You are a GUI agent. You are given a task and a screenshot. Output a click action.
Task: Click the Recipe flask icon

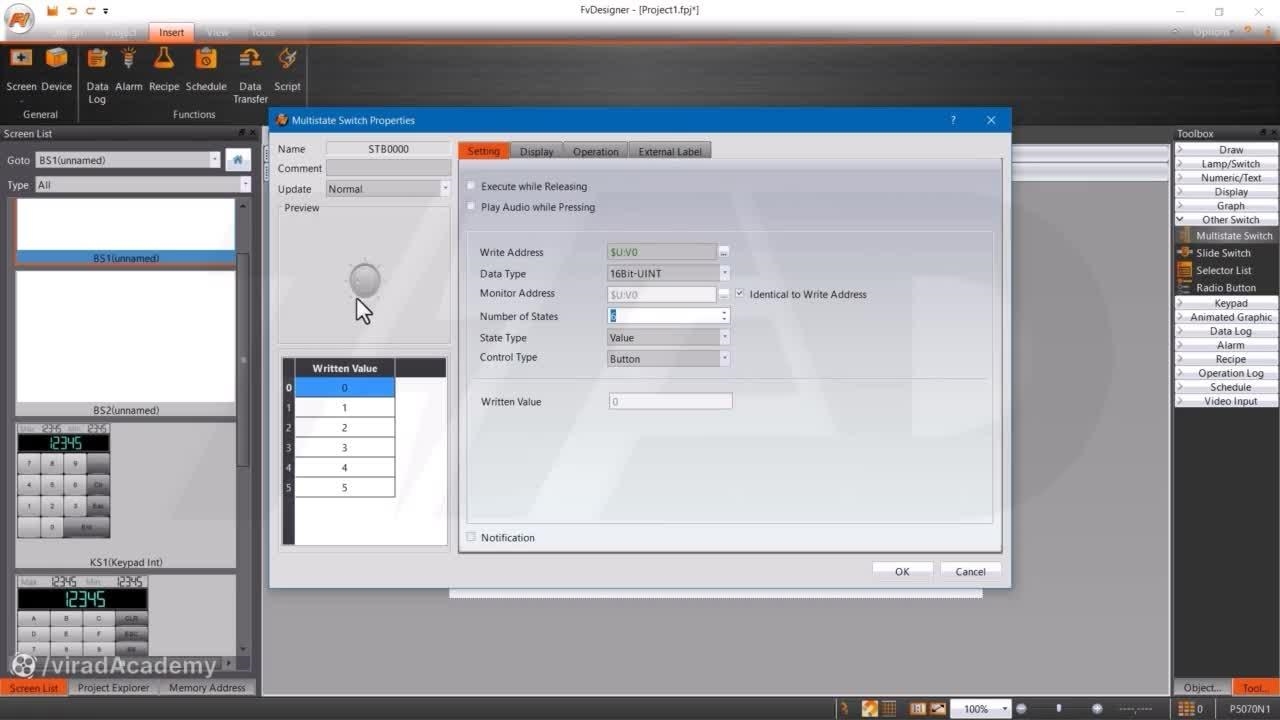click(x=164, y=60)
